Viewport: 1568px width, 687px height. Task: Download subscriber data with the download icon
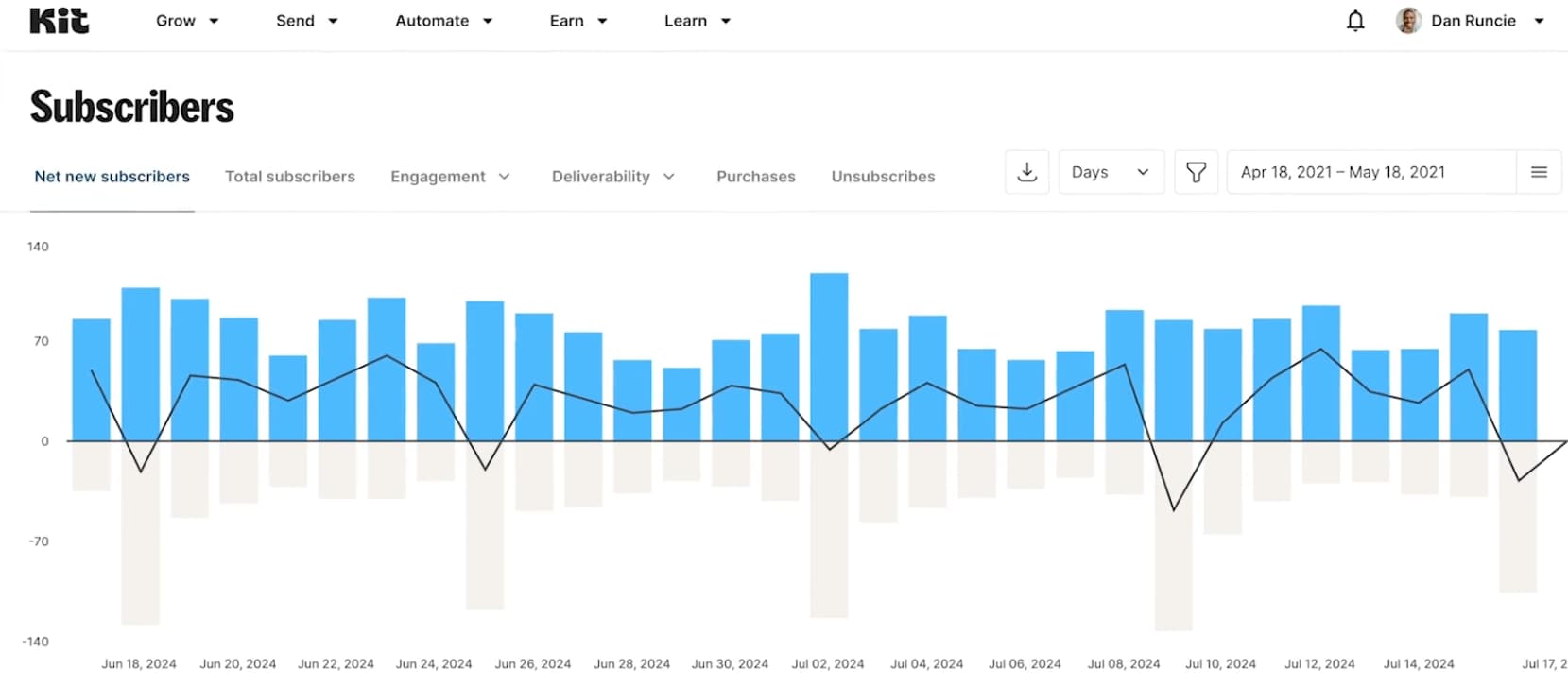(1027, 172)
